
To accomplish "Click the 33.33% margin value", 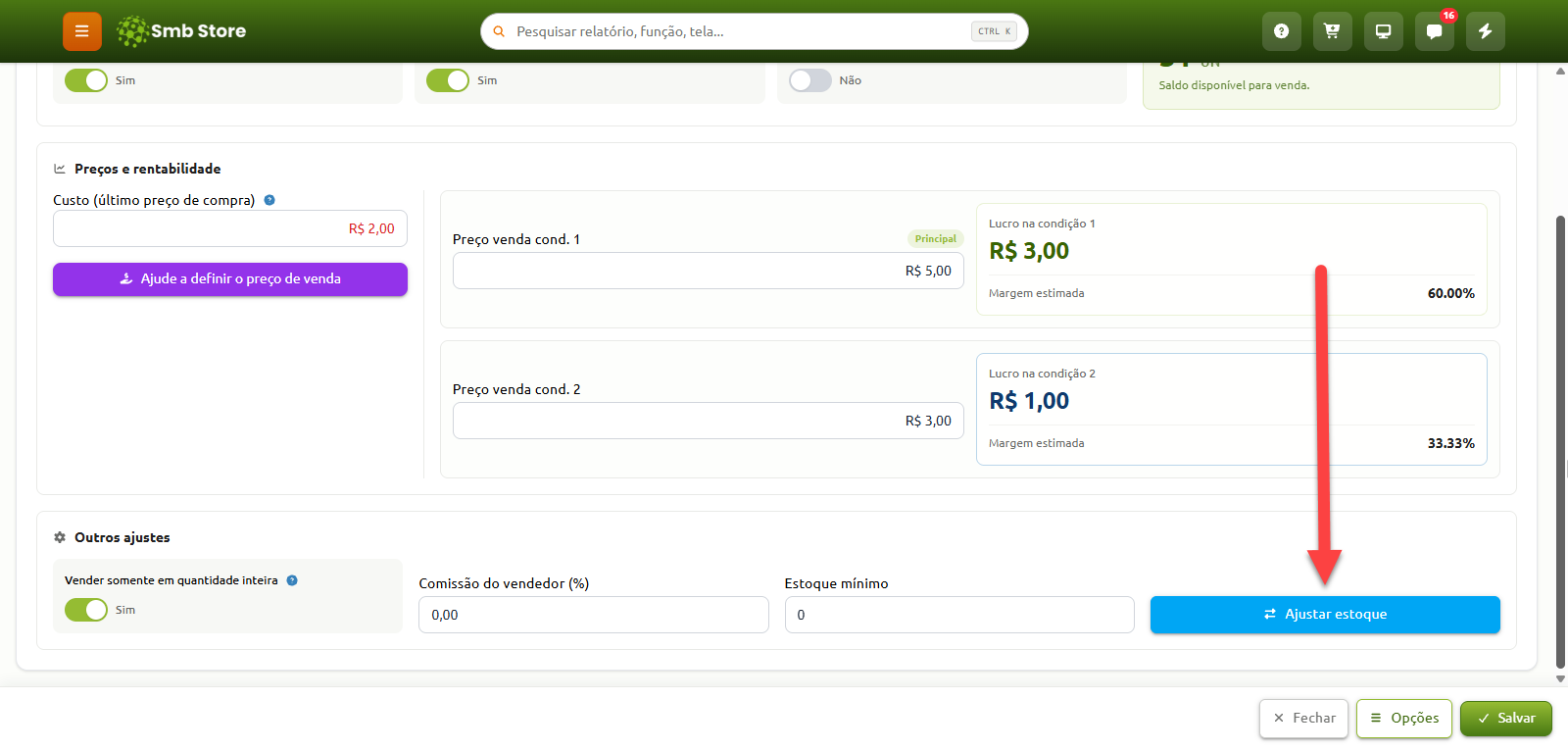I will pyautogui.click(x=1451, y=443).
